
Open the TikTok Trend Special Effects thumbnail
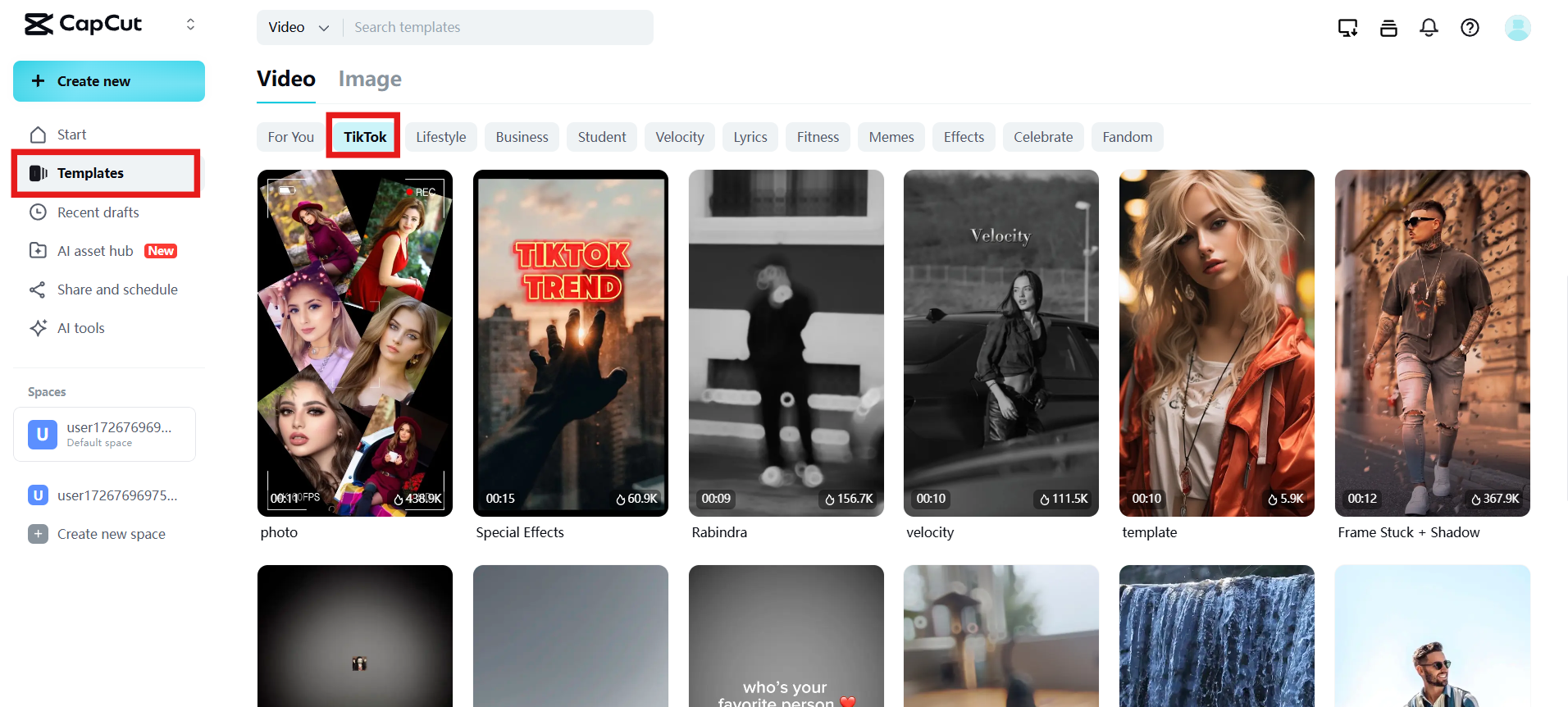(x=571, y=343)
